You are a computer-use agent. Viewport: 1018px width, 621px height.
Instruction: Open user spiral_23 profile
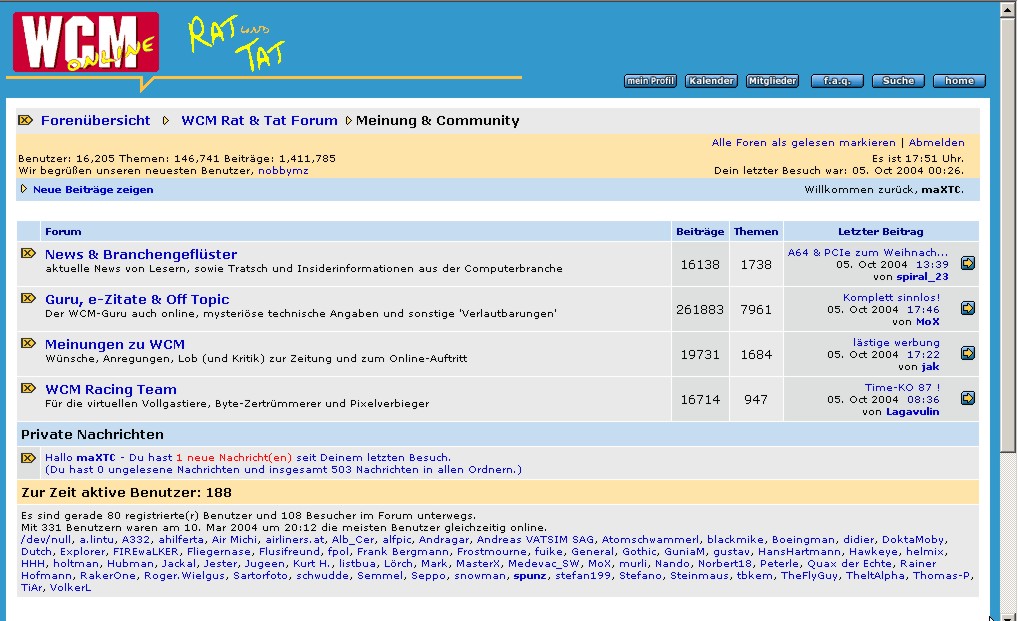922,277
